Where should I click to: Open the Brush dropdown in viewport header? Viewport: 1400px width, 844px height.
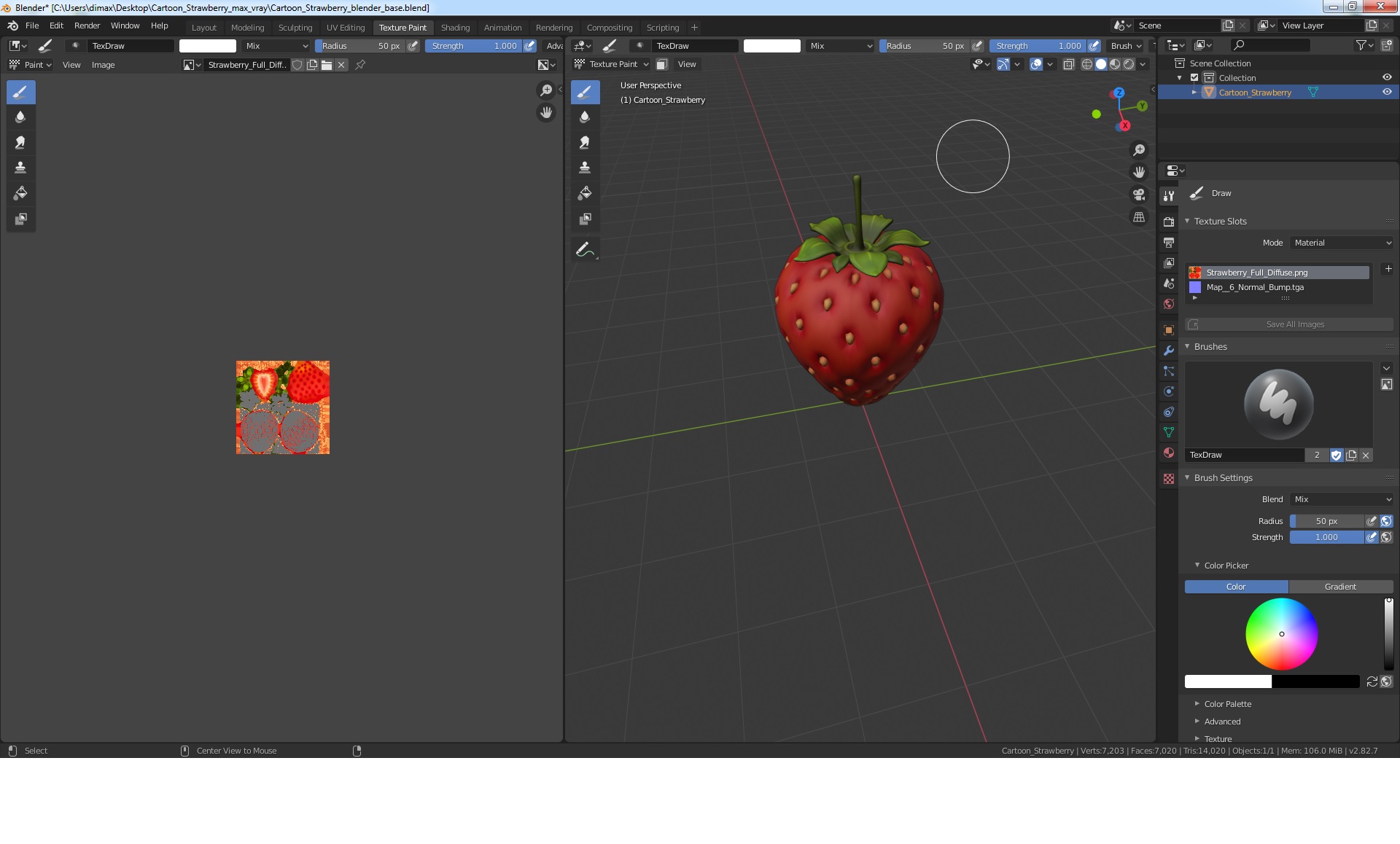point(1127,46)
